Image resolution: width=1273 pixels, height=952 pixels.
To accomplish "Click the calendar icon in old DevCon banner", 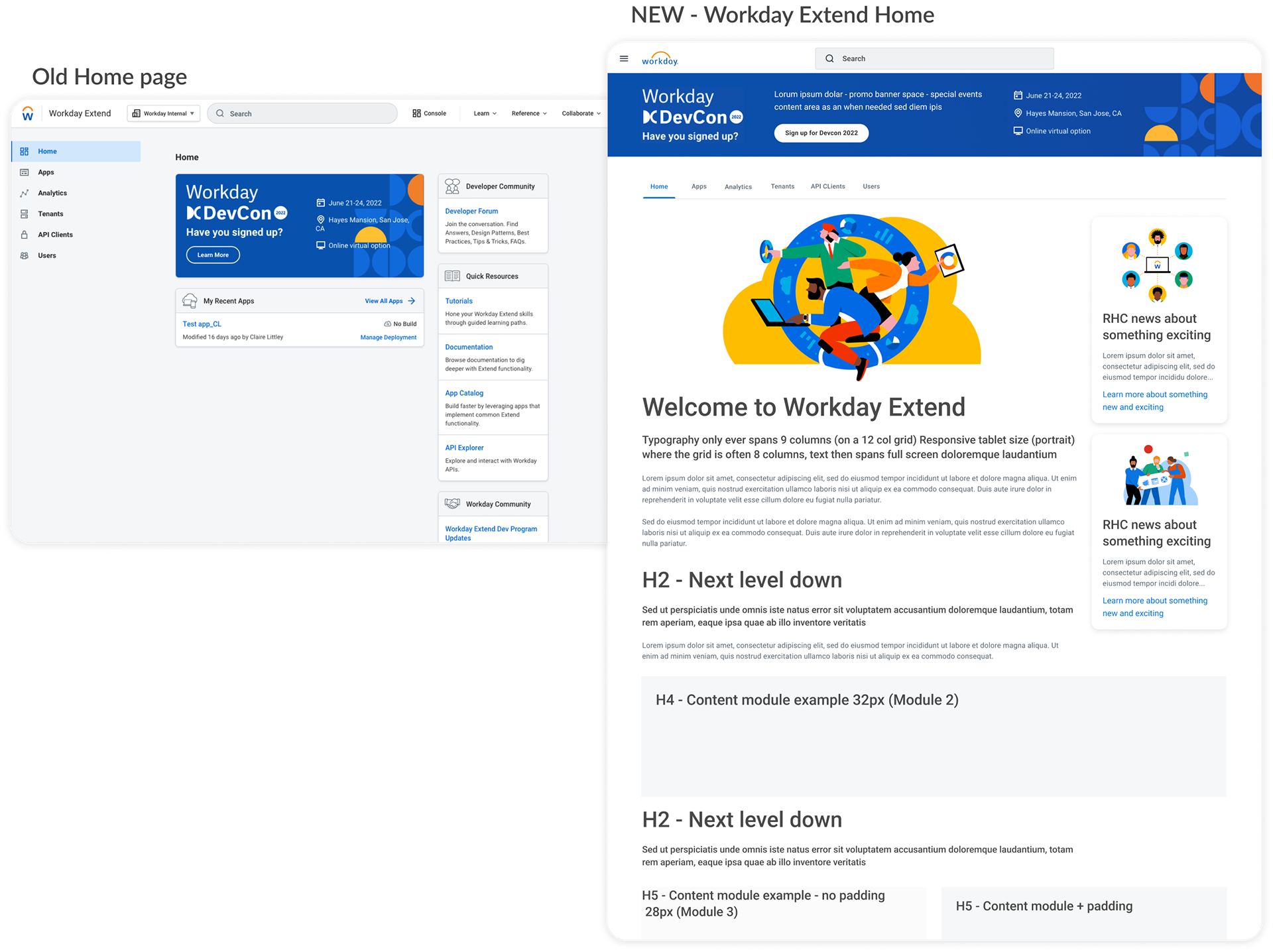I will click(x=320, y=203).
